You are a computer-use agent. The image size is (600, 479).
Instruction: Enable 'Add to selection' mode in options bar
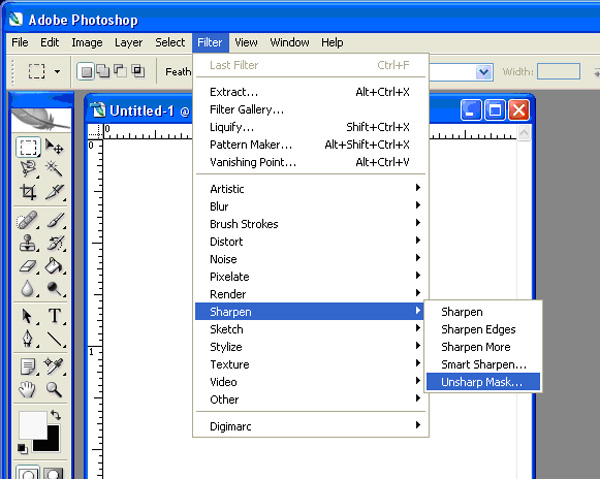click(x=103, y=72)
